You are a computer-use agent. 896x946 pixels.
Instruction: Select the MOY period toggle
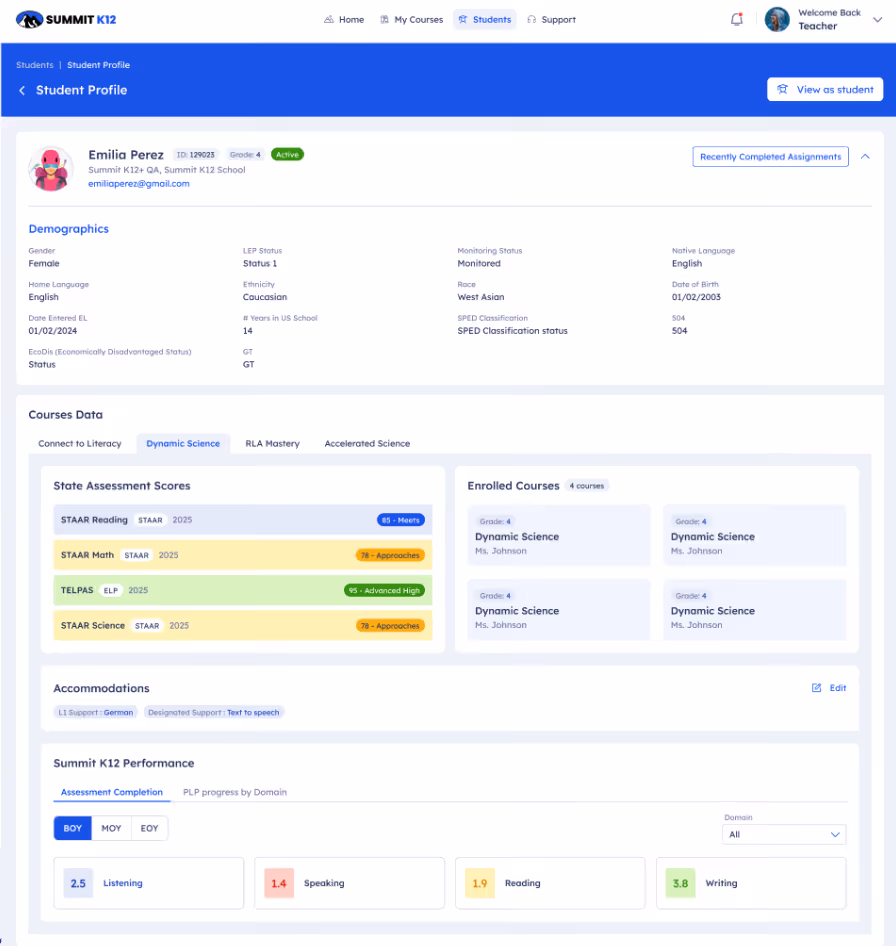point(111,828)
